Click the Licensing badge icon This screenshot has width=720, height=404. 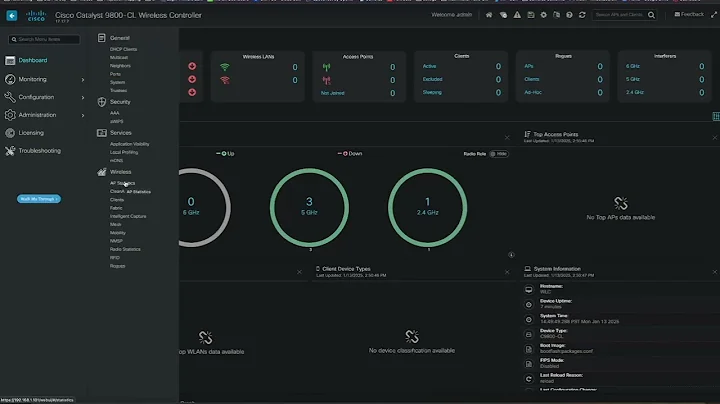[10, 133]
